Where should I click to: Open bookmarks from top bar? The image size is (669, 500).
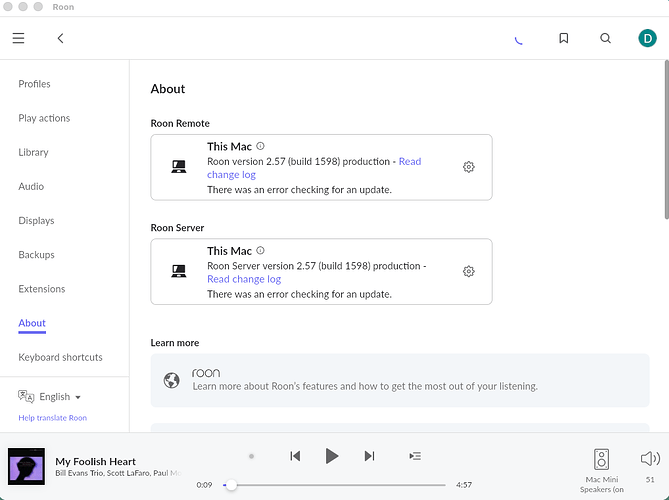[564, 38]
